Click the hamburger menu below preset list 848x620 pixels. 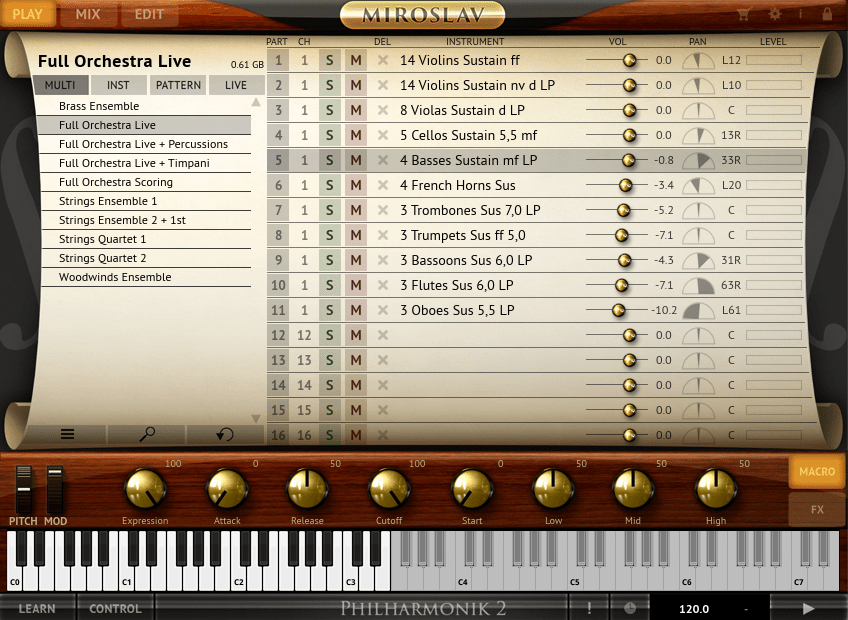(68, 434)
